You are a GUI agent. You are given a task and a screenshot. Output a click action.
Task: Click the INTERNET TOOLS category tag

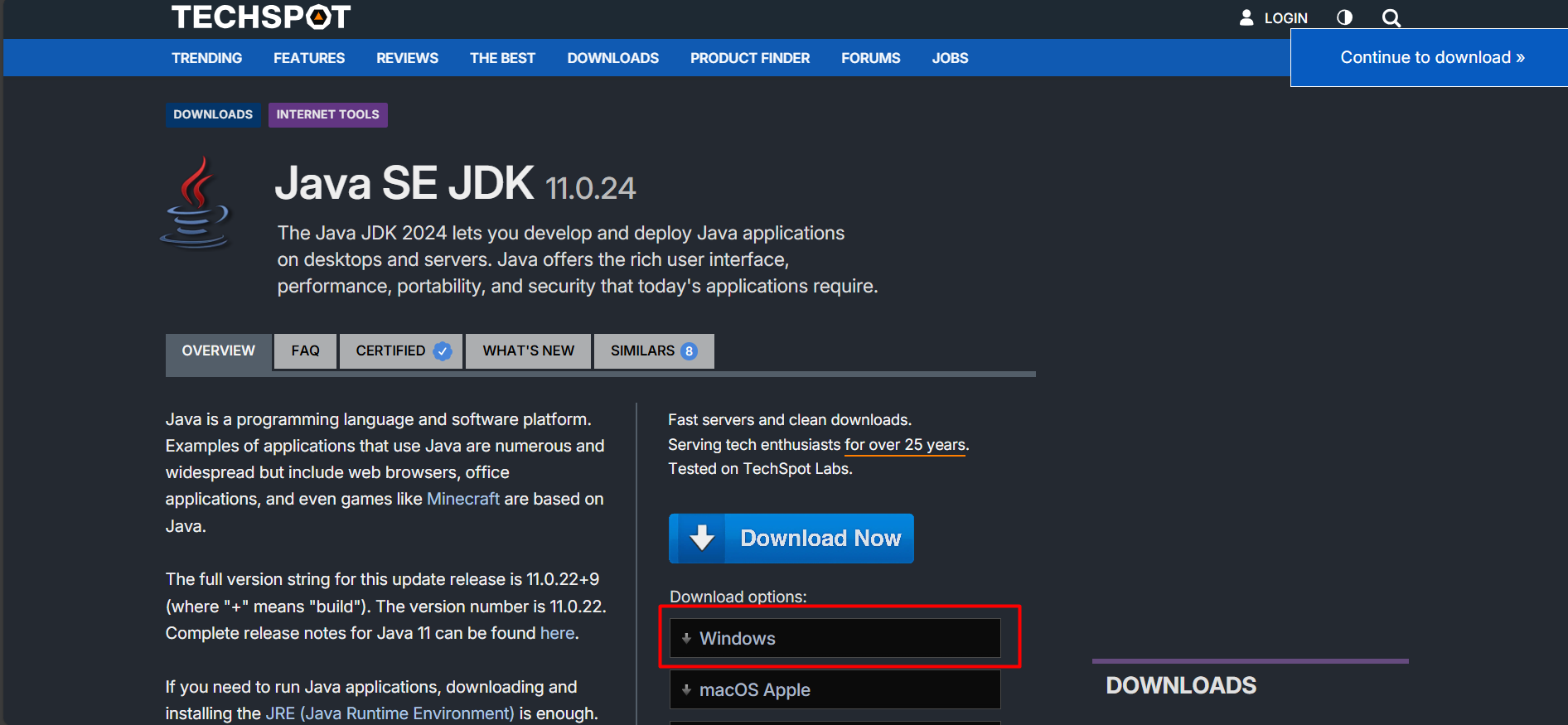click(328, 114)
